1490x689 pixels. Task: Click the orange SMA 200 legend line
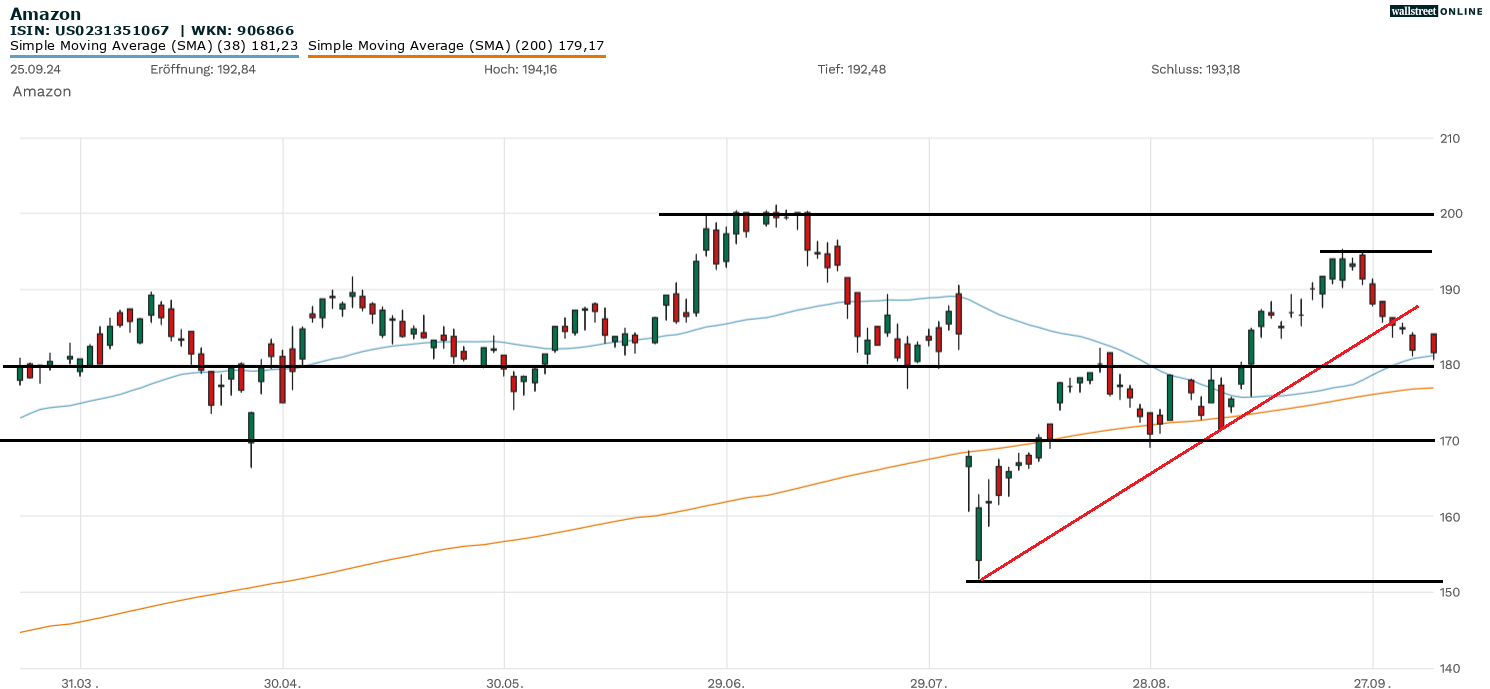pos(456,56)
